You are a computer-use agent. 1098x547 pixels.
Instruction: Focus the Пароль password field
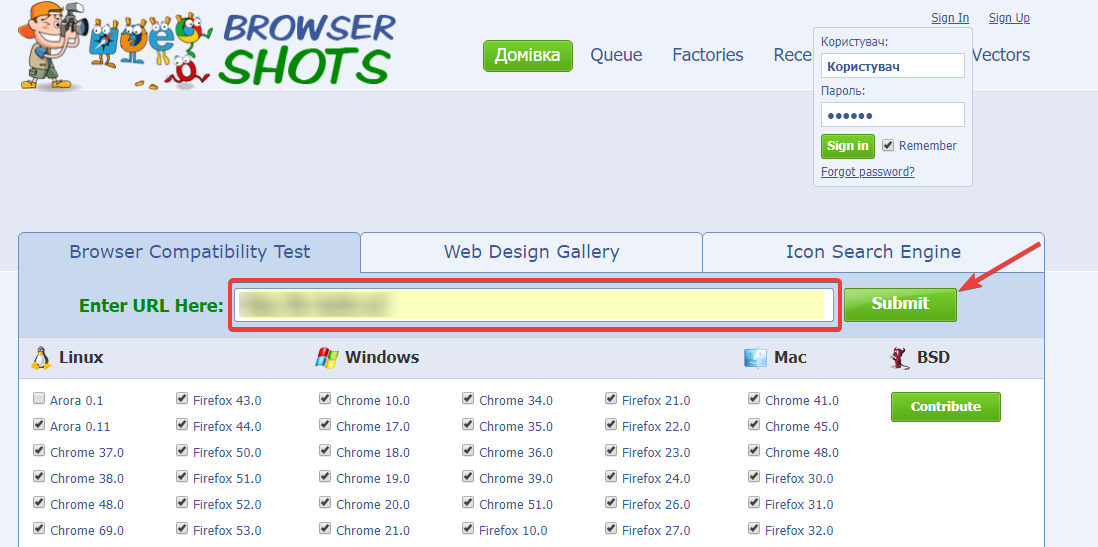pyautogui.click(x=892, y=115)
